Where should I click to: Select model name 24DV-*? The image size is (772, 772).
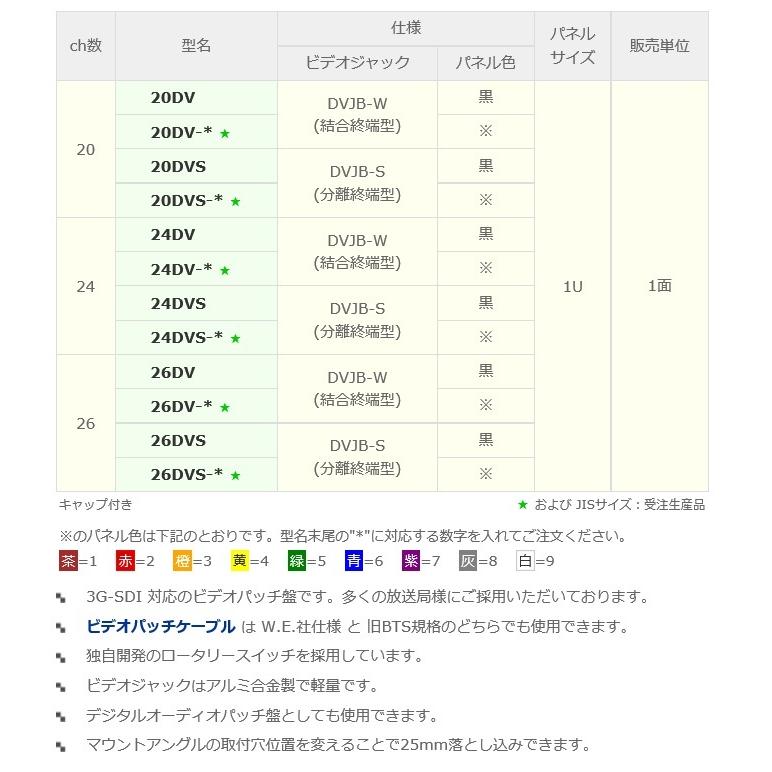(181, 269)
